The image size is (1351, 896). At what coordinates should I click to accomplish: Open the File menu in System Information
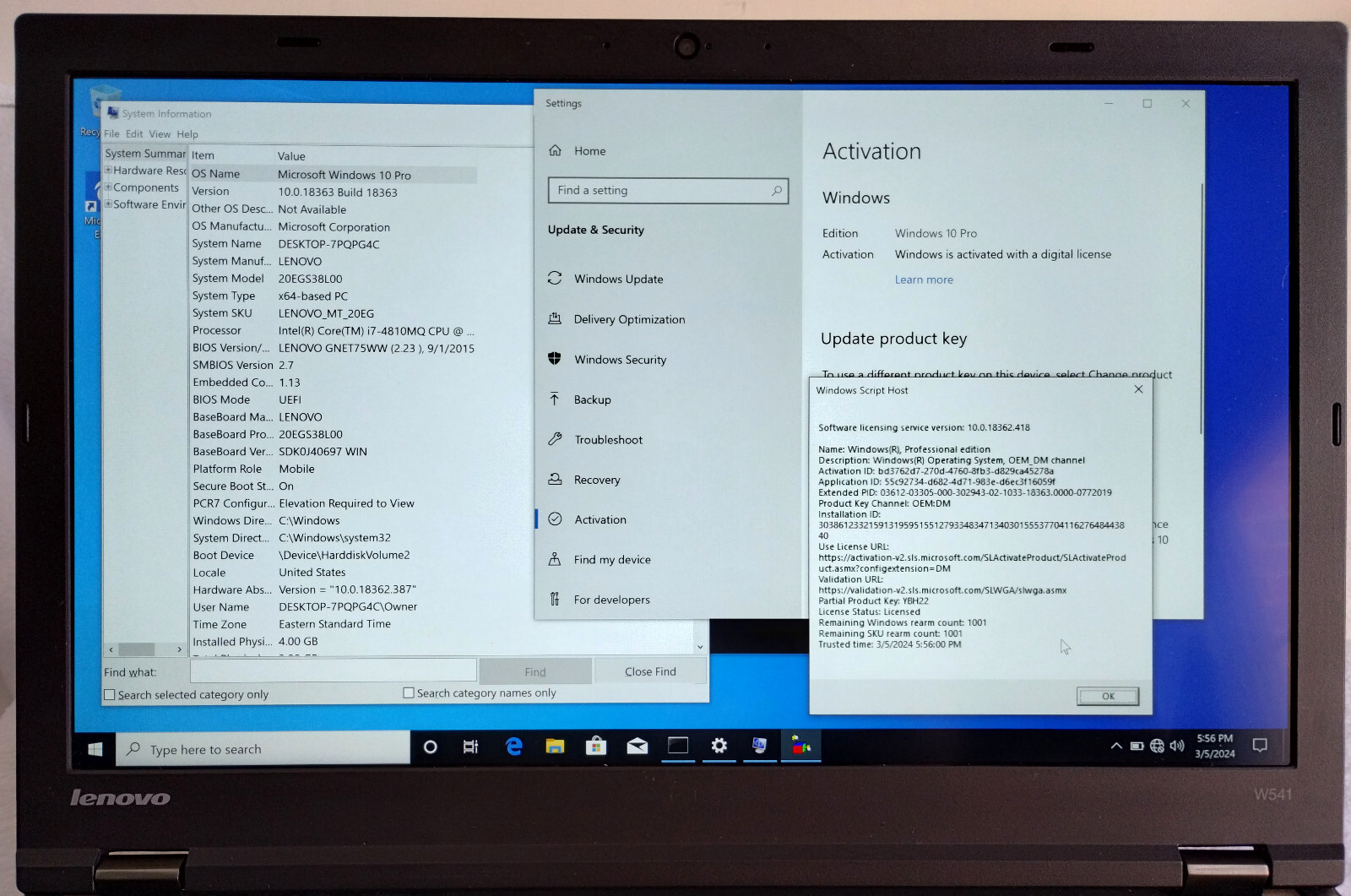(x=111, y=134)
